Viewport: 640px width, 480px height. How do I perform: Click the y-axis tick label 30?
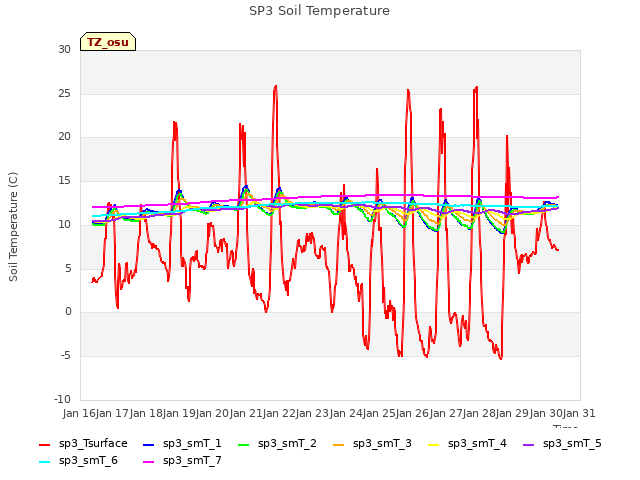click(x=64, y=49)
